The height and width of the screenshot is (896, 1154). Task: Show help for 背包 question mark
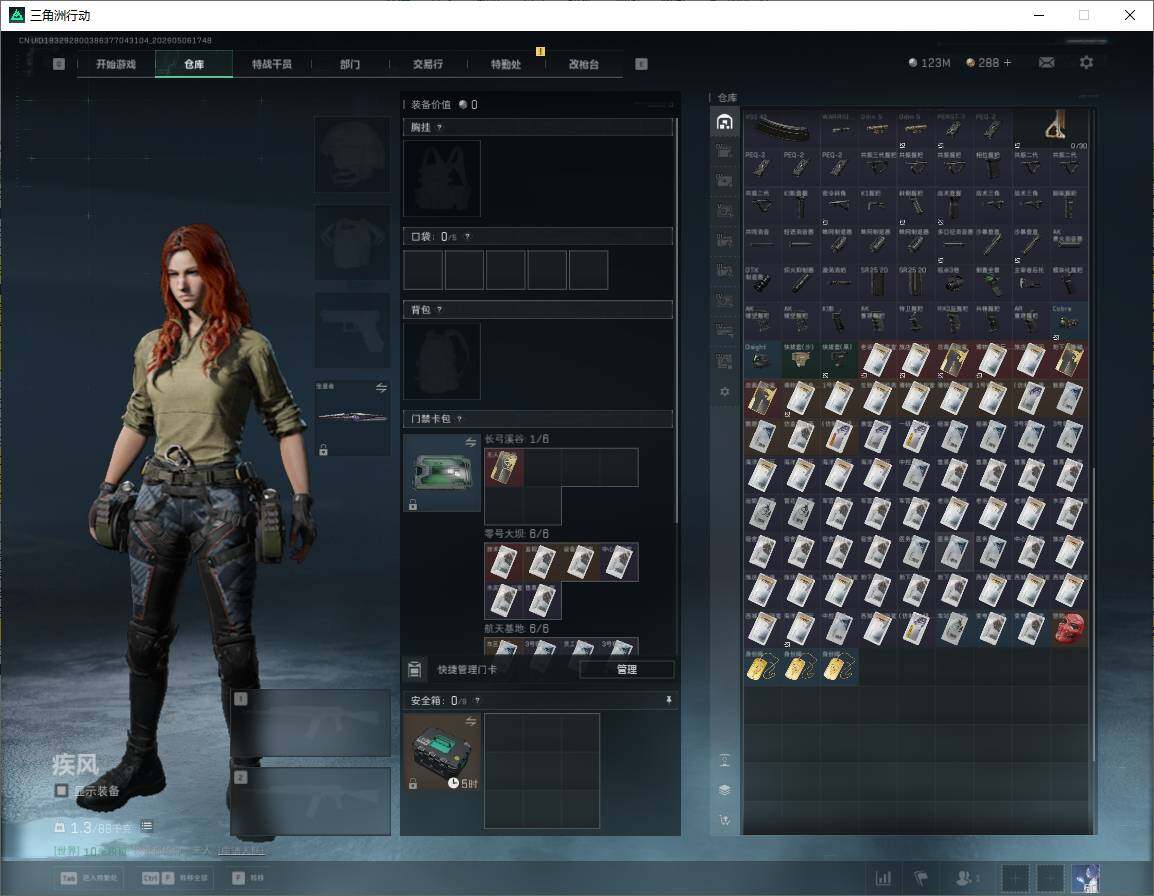[x=439, y=310]
